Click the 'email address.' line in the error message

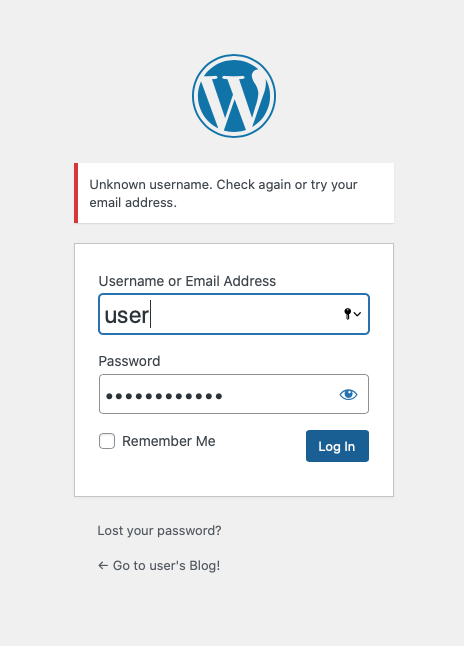pyautogui.click(x=133, y=203)
